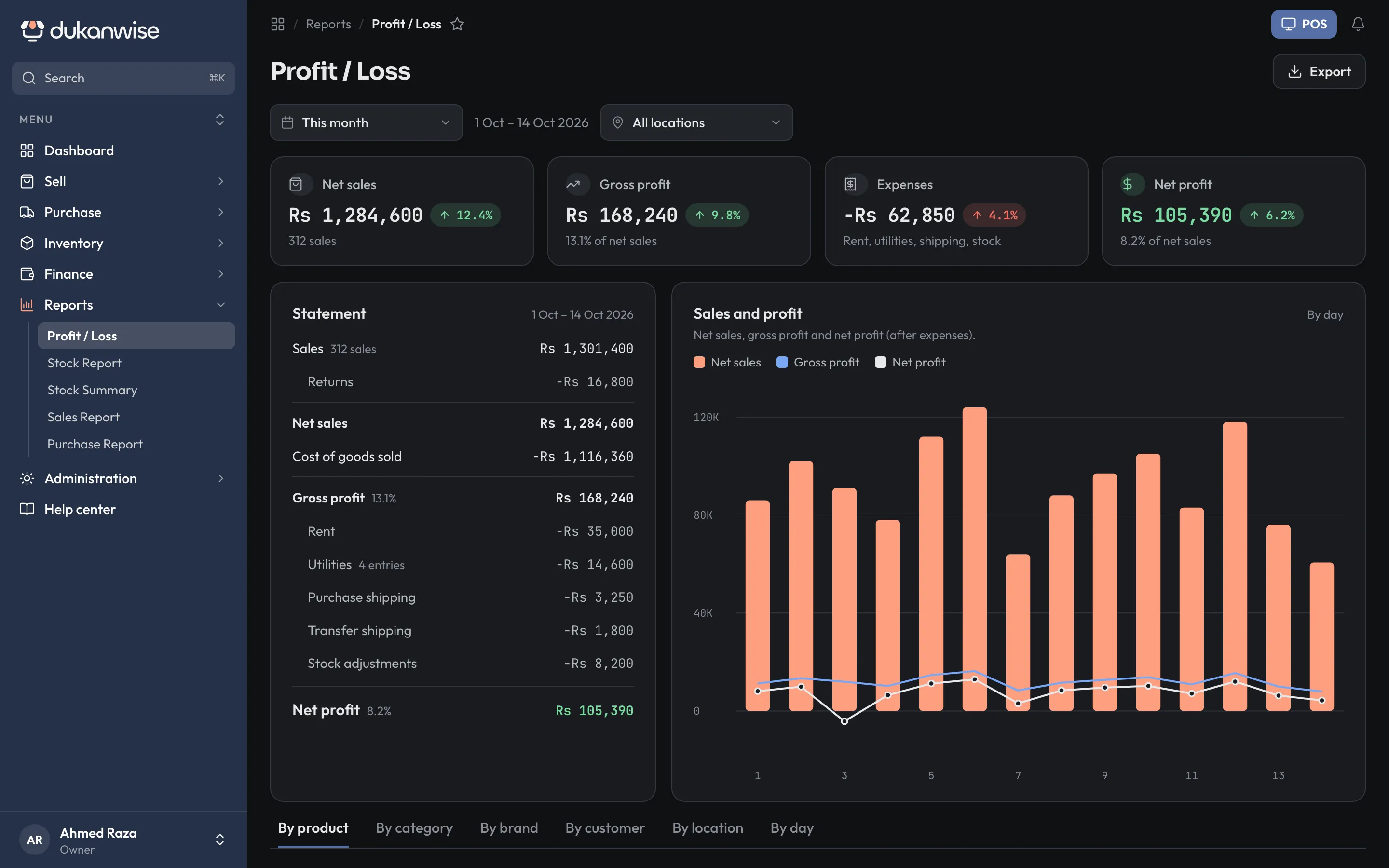Click the tallest day 6 sales bar
1389x868 pixels.
975,559
